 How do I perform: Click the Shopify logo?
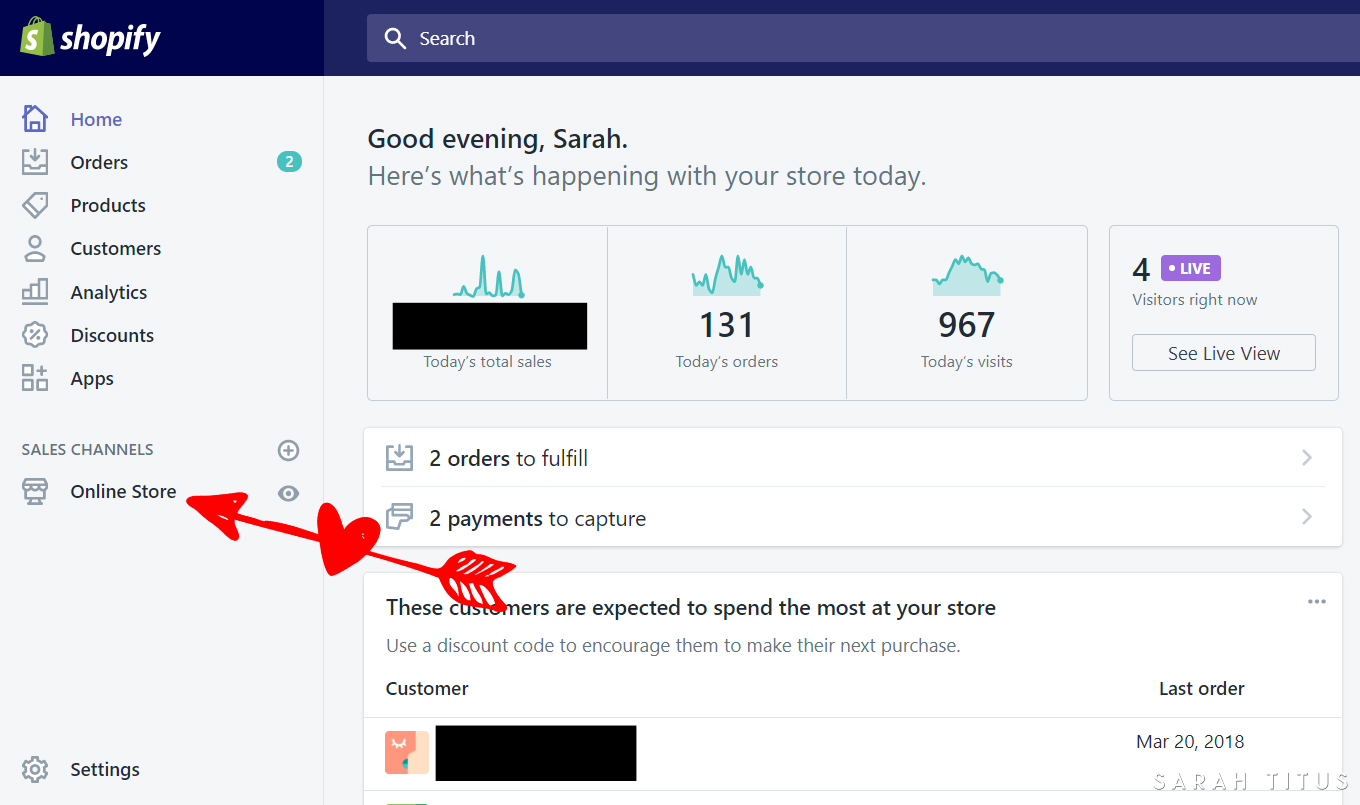90,38
